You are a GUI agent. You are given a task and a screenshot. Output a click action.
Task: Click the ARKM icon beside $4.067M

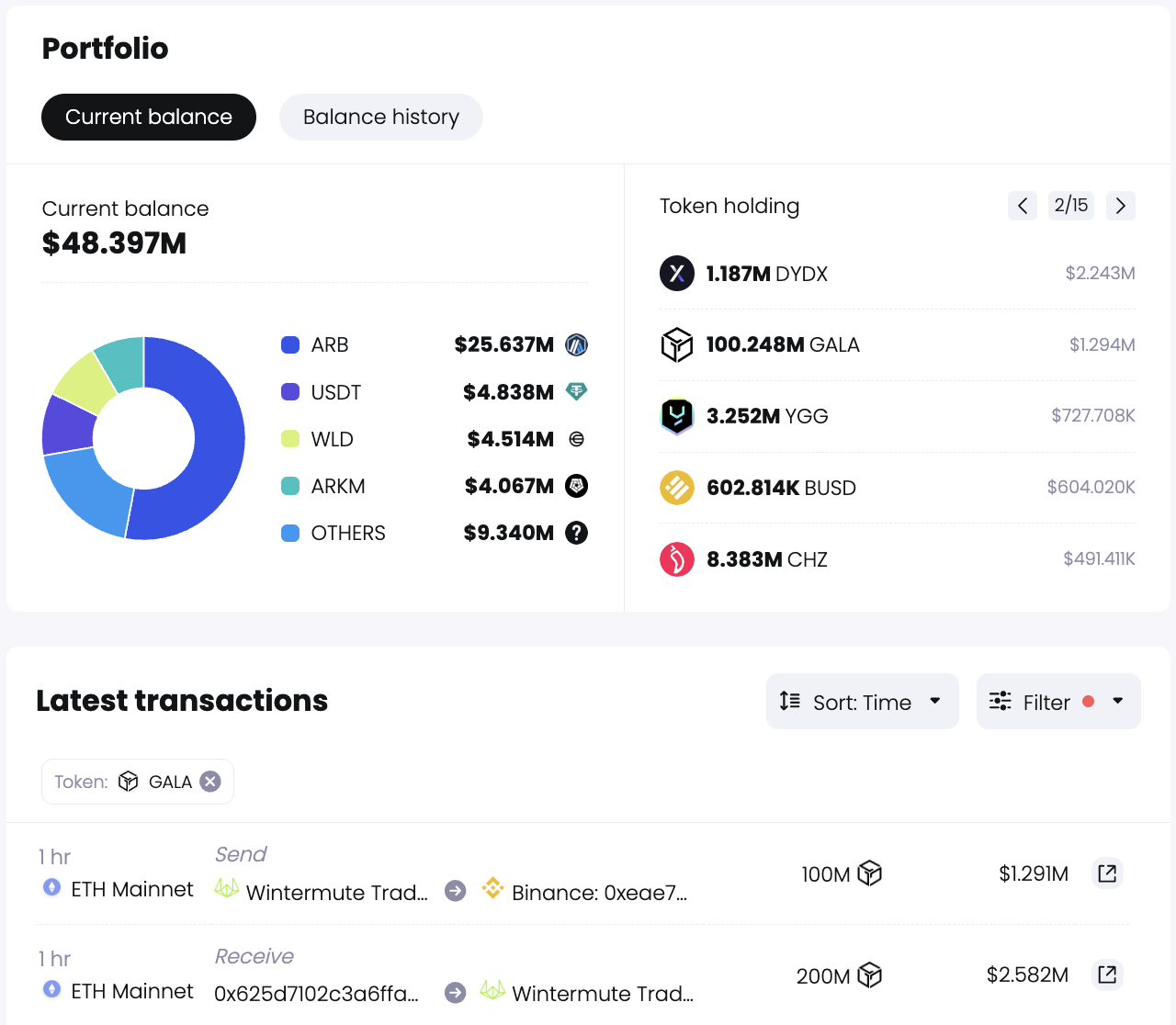tap(576, 485)
